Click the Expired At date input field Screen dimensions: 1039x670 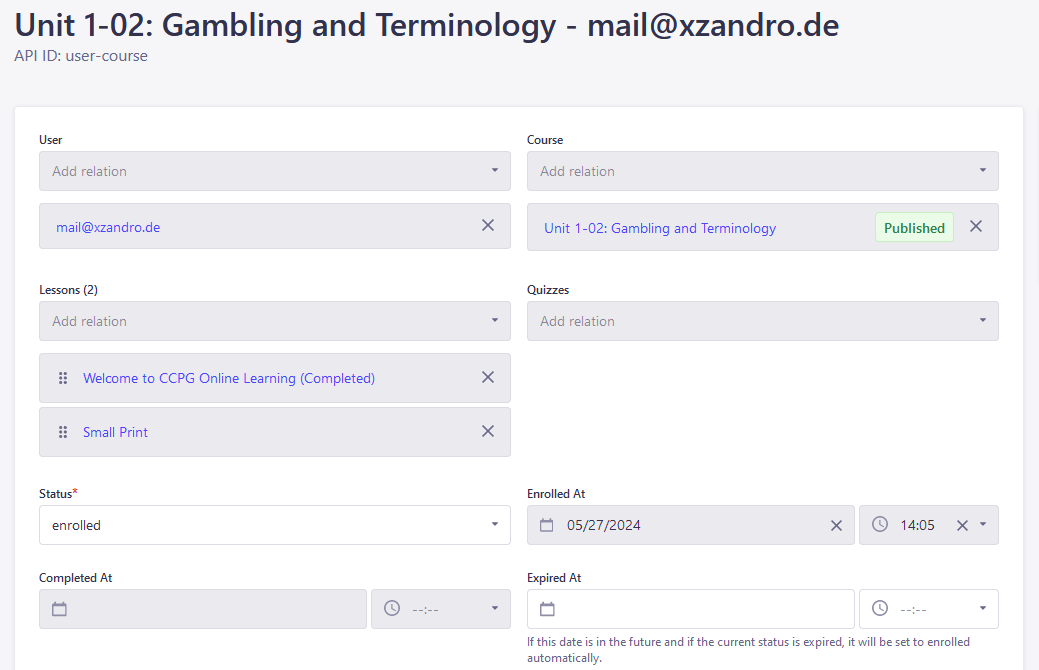tap(700, 609)
